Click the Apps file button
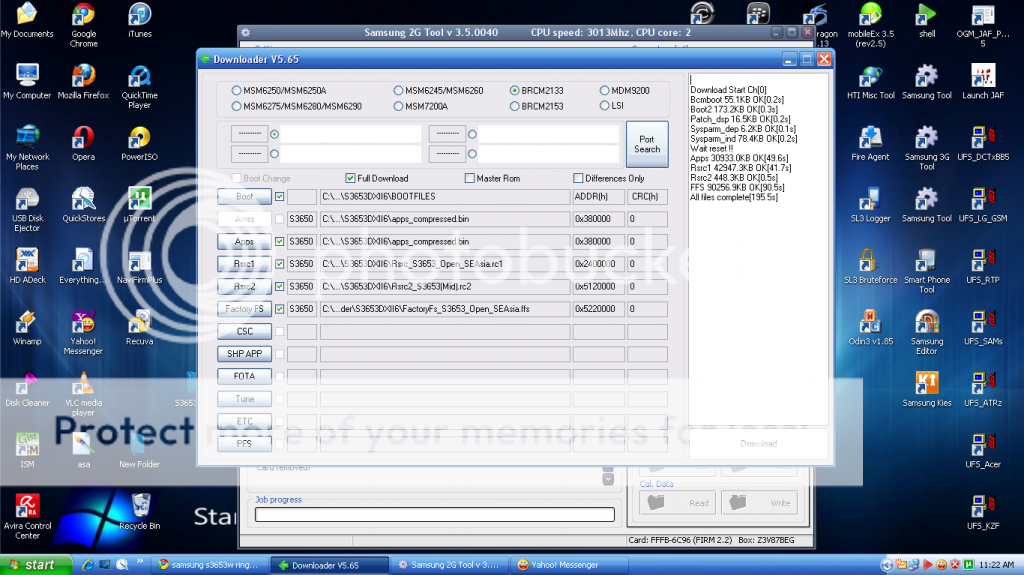 pos(244,241)
